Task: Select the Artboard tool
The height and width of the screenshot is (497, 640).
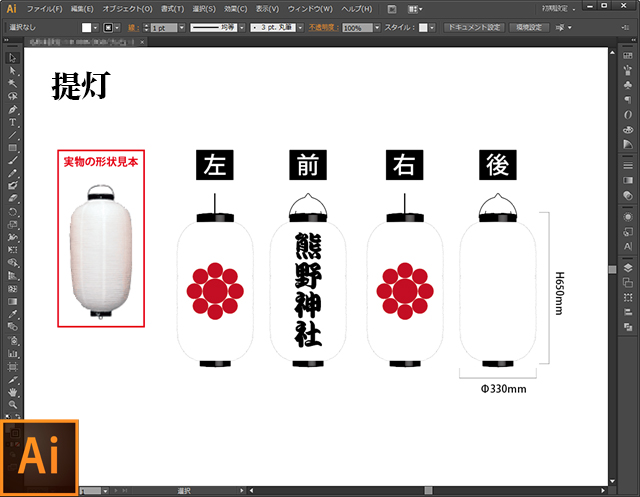Action: [x=12, y=366]
